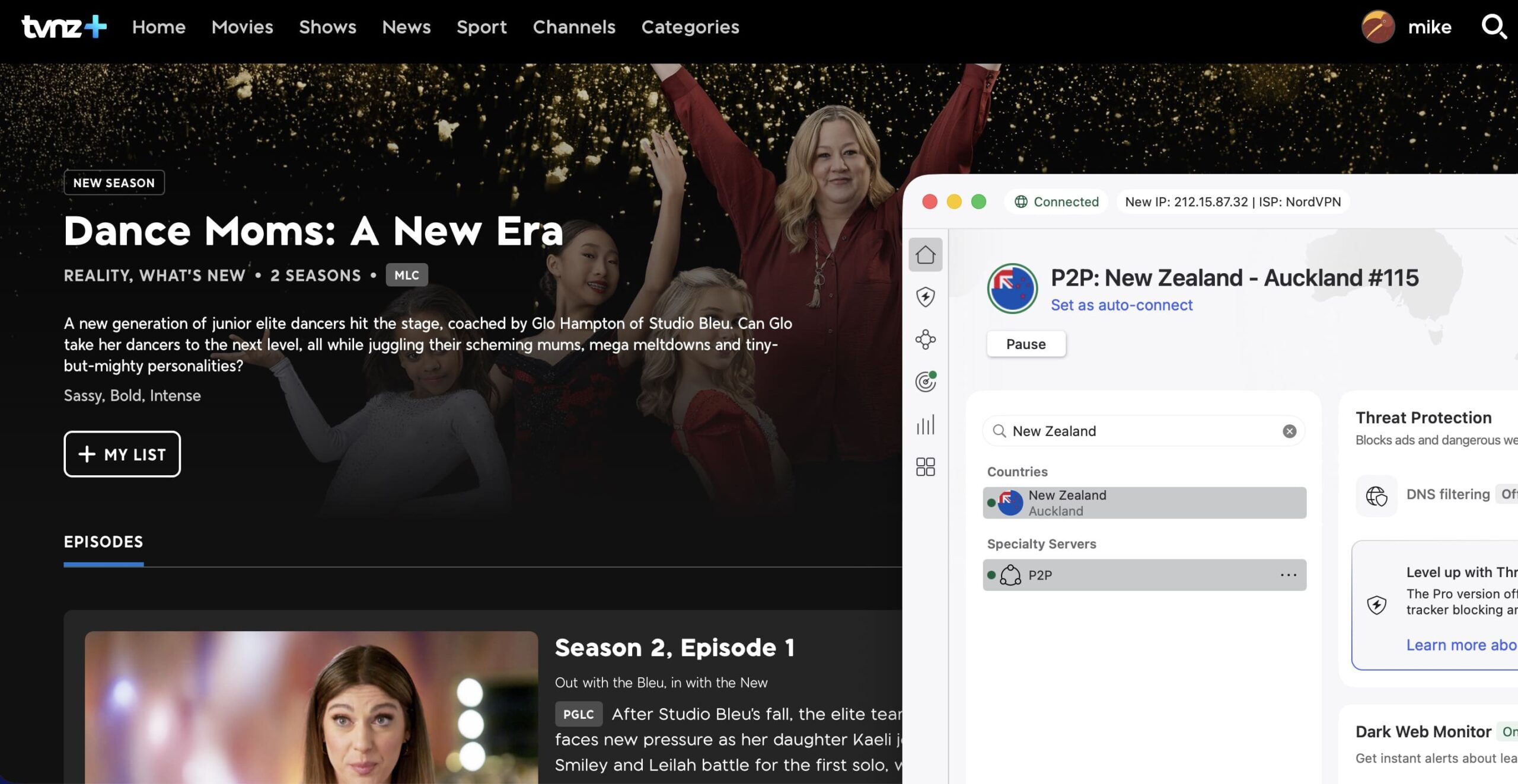This screenshot has height=784, width=1518.
Task: Open options for the P2P specialty server
Action: click(1289, 574)
